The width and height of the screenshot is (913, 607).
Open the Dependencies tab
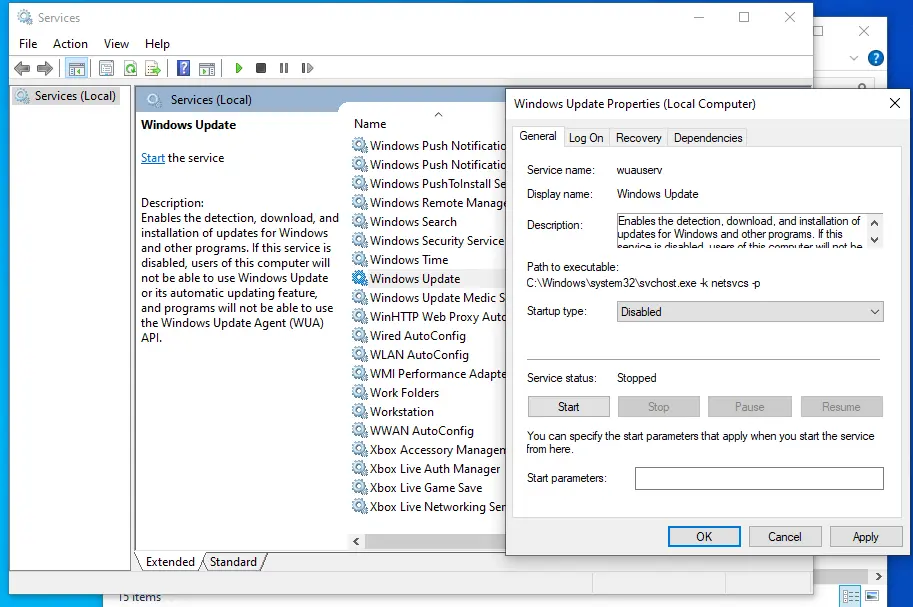708,138
